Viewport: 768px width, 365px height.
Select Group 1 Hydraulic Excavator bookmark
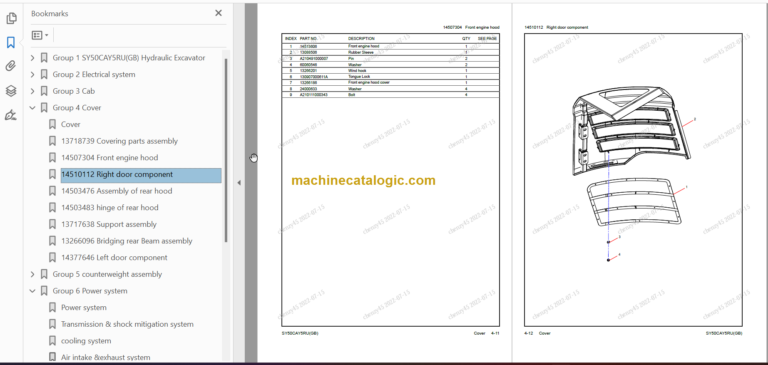click(x=129, y=58)
